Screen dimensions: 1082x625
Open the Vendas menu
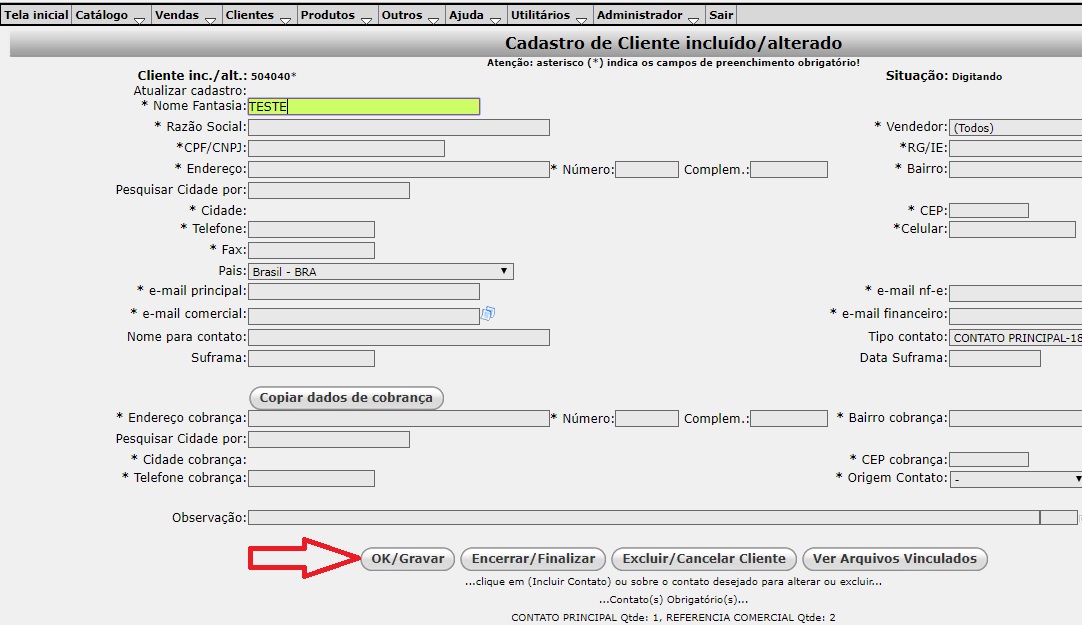coord(185,15)
